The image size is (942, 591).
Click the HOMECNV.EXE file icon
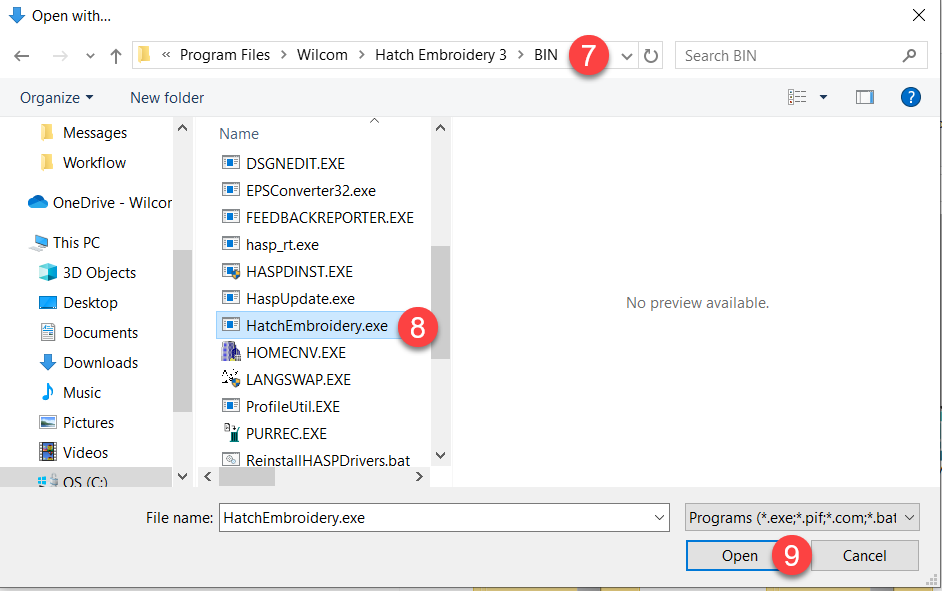231,351
